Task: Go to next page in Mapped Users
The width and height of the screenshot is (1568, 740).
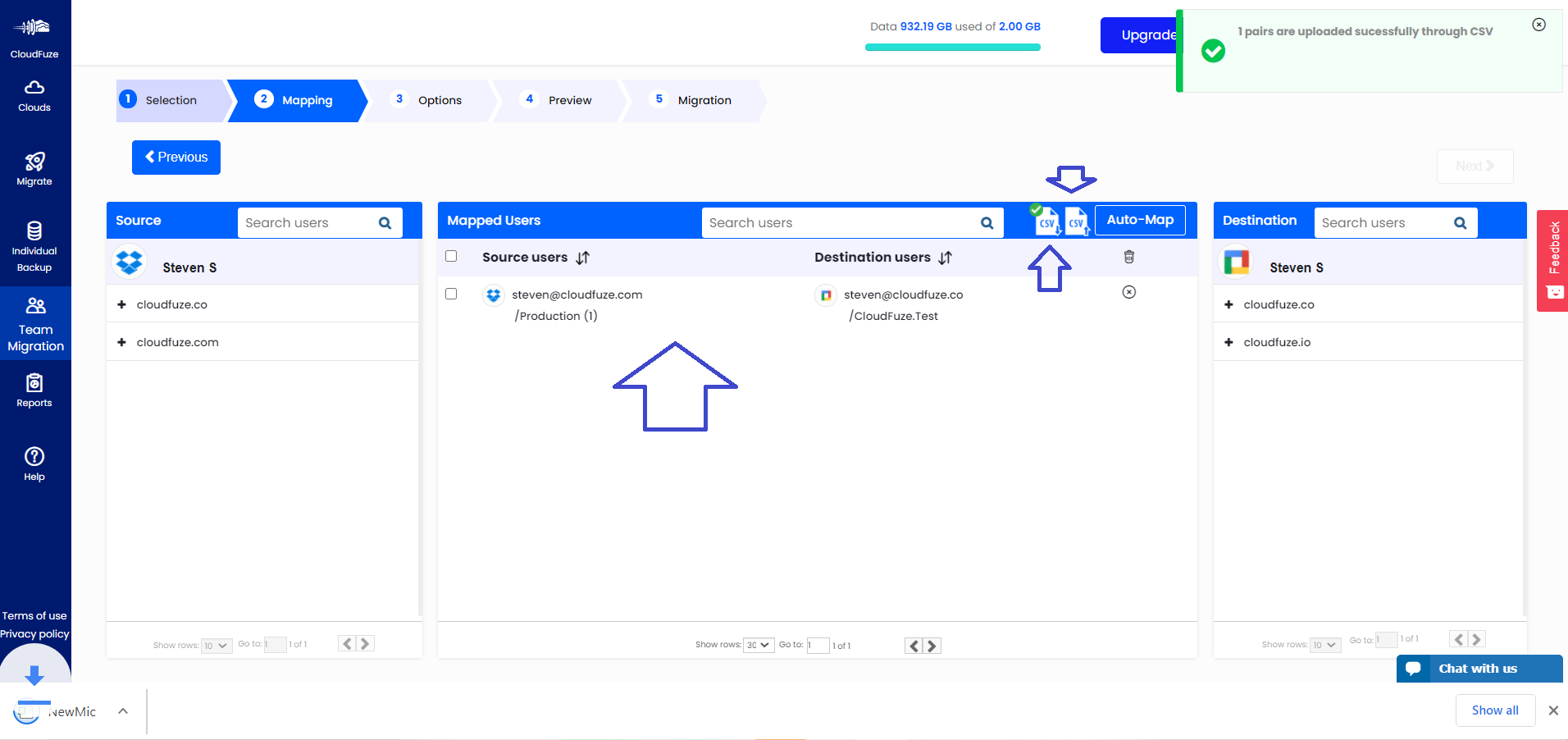Action: [932, 646]
